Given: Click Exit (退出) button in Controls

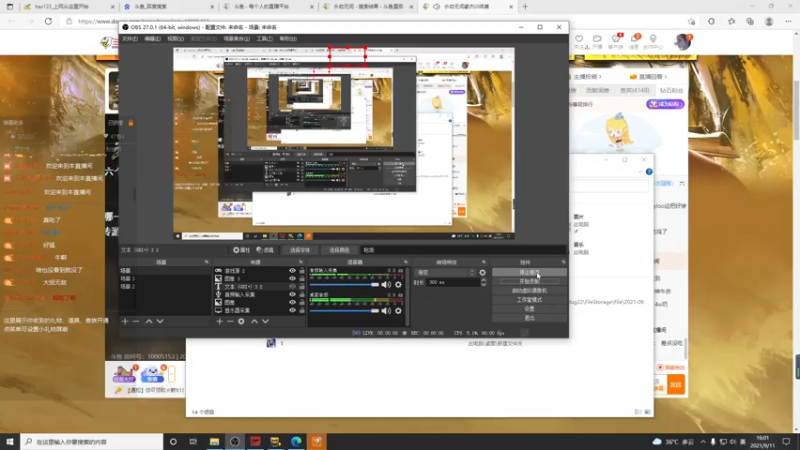Looking at the screenshot, I should coord(529,318).
